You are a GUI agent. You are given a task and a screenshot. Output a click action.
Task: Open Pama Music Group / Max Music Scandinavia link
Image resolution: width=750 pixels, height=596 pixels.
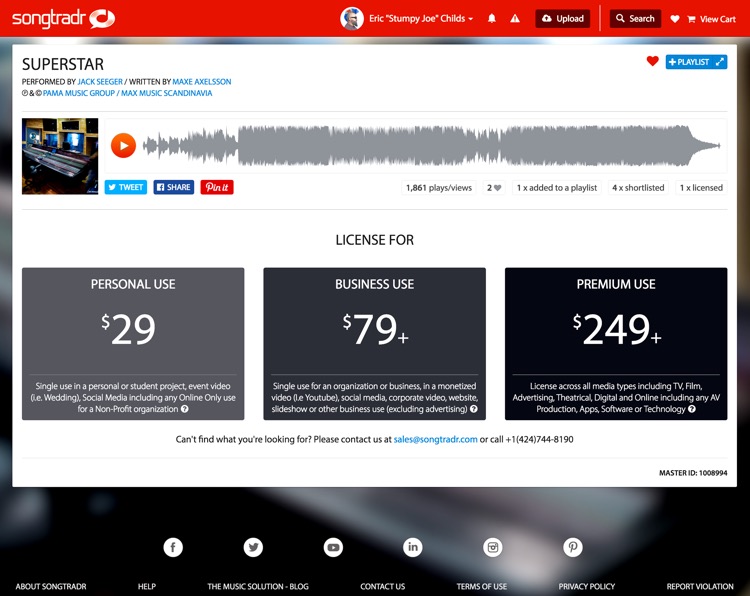127,93
